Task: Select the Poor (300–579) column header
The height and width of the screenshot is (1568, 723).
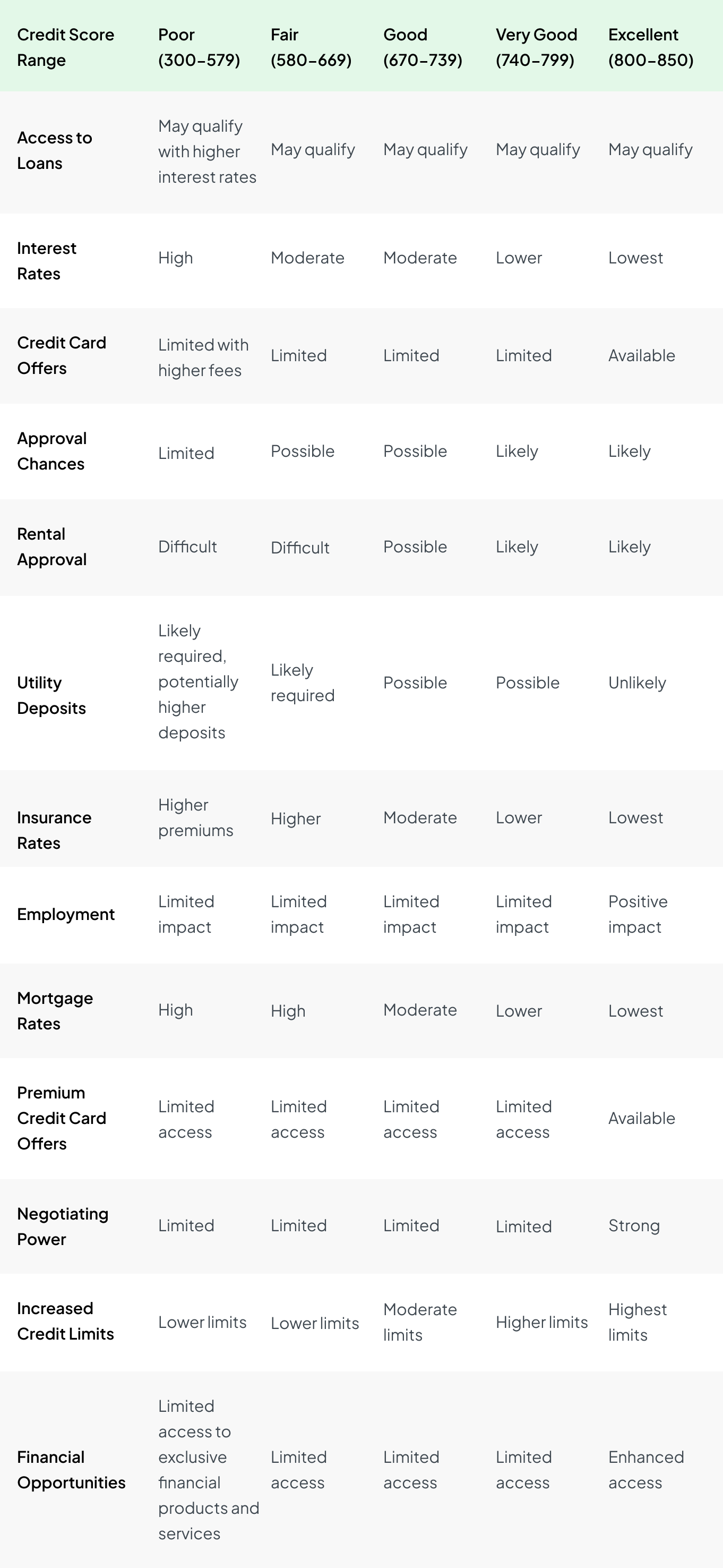Action: pos(199,47)
